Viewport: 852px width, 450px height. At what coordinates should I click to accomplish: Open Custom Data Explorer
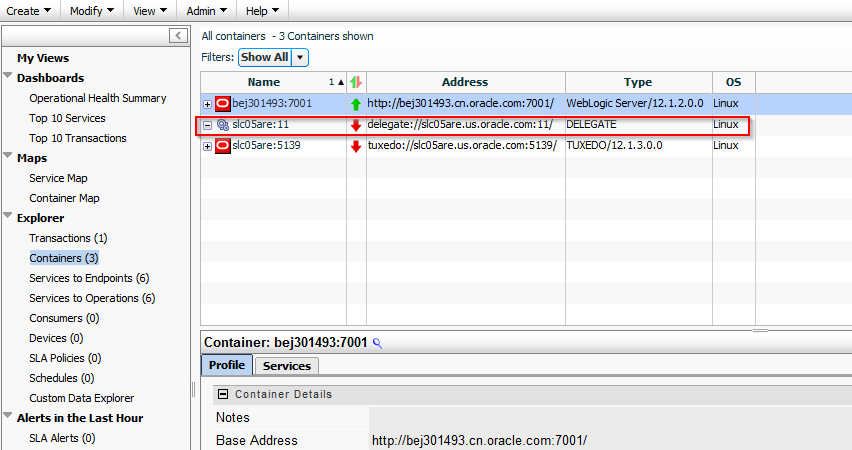tap(82, 398)
